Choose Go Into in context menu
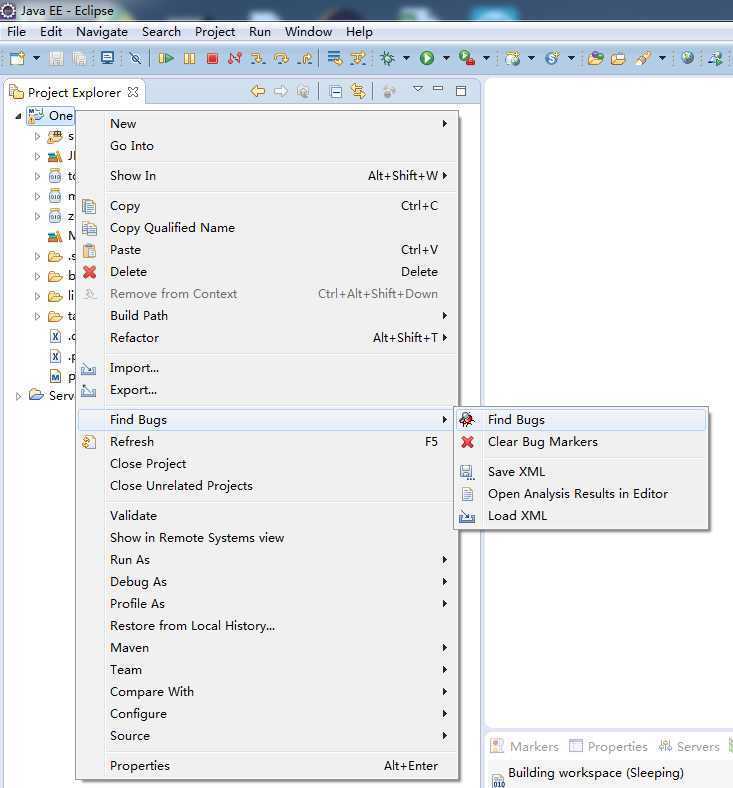Viewport: 733px width, 788px height. (x=267, y=146)
